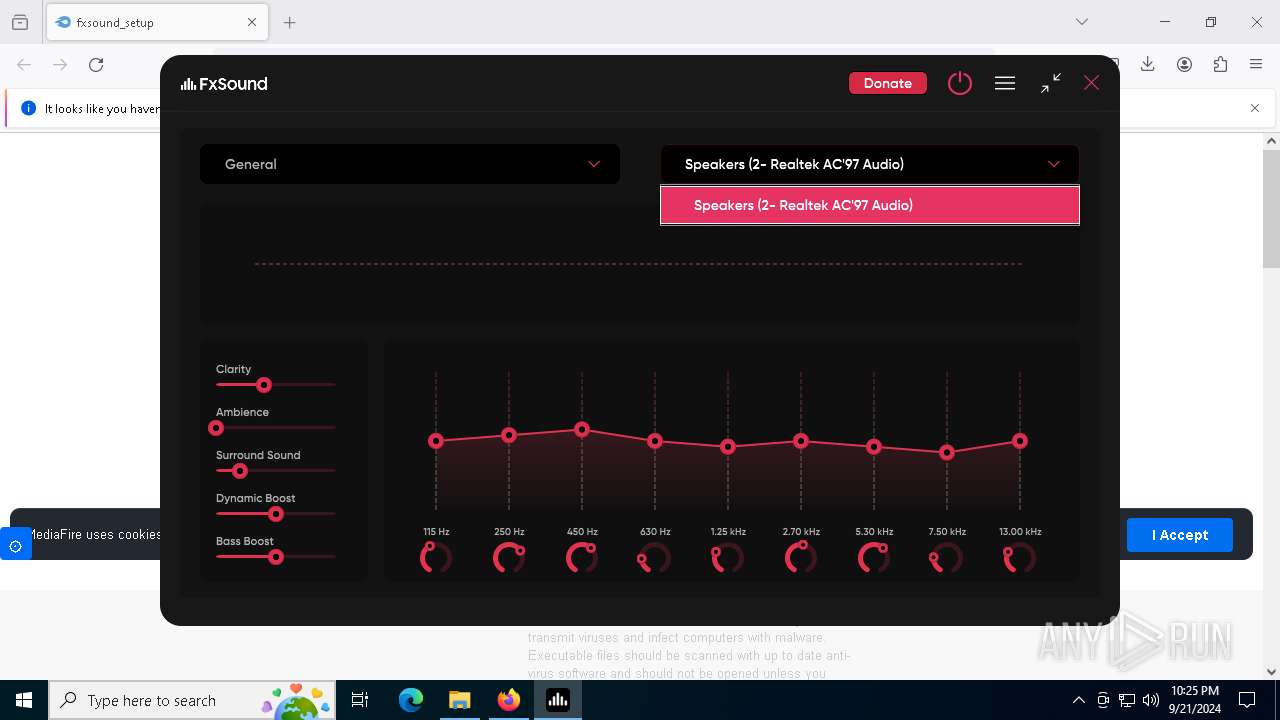Viewport: 1280px width, 720px height.
Task: Open the General preset dropdown
Action: point(410,164)
